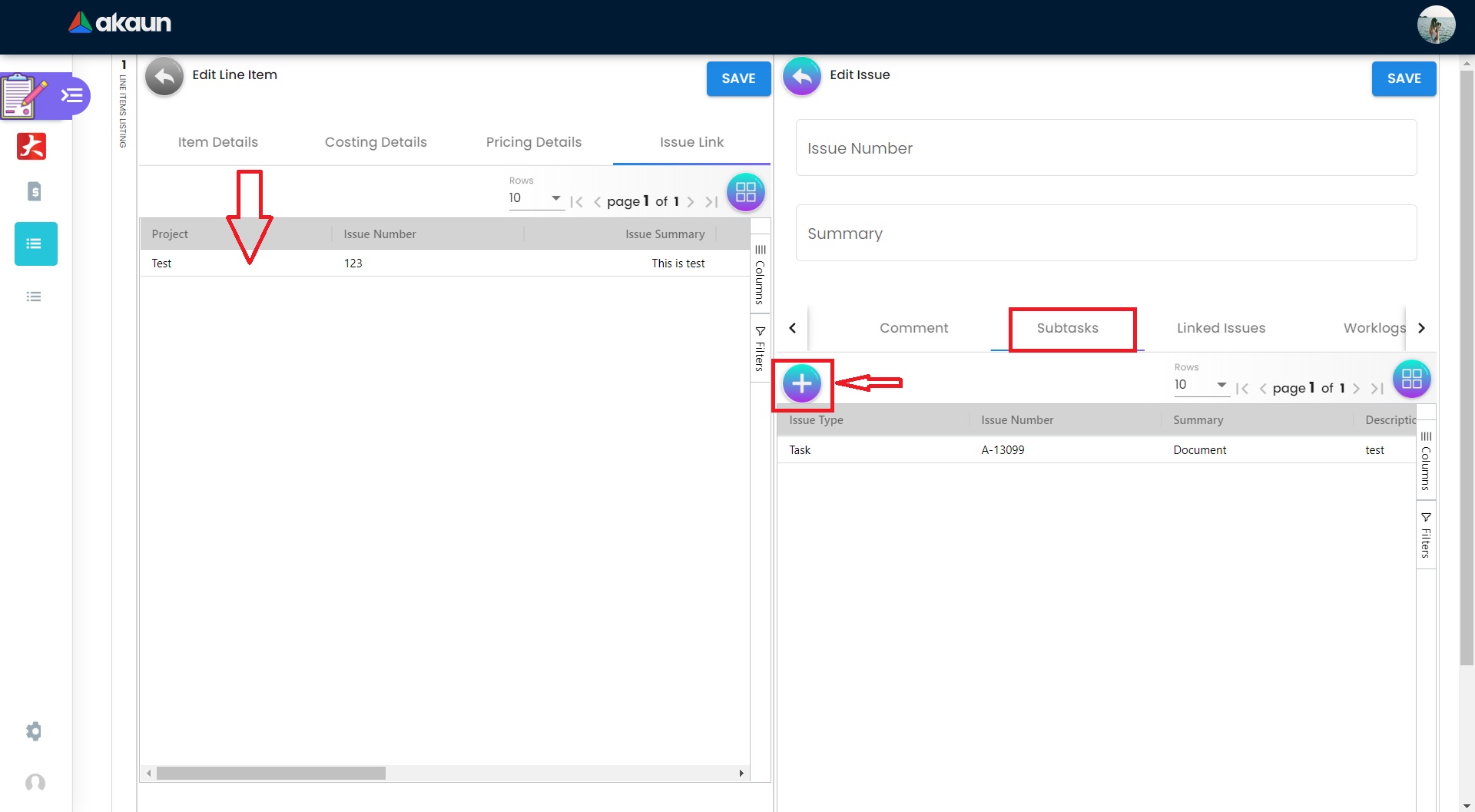
Task: Click the Summary input field
Action: pyautogui.click(x=1106, y=234)
